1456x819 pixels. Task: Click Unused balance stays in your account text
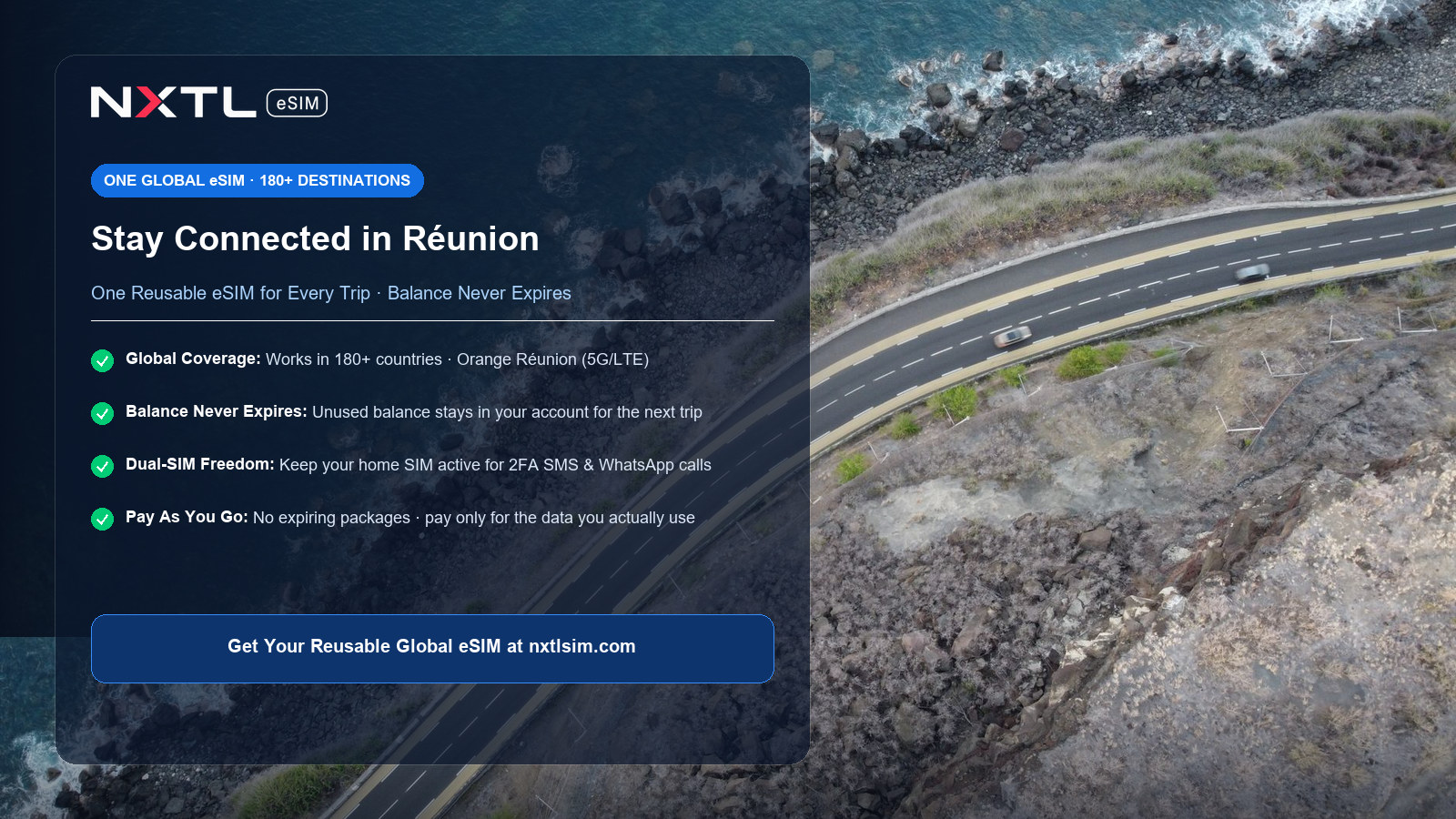pos(507,412)
